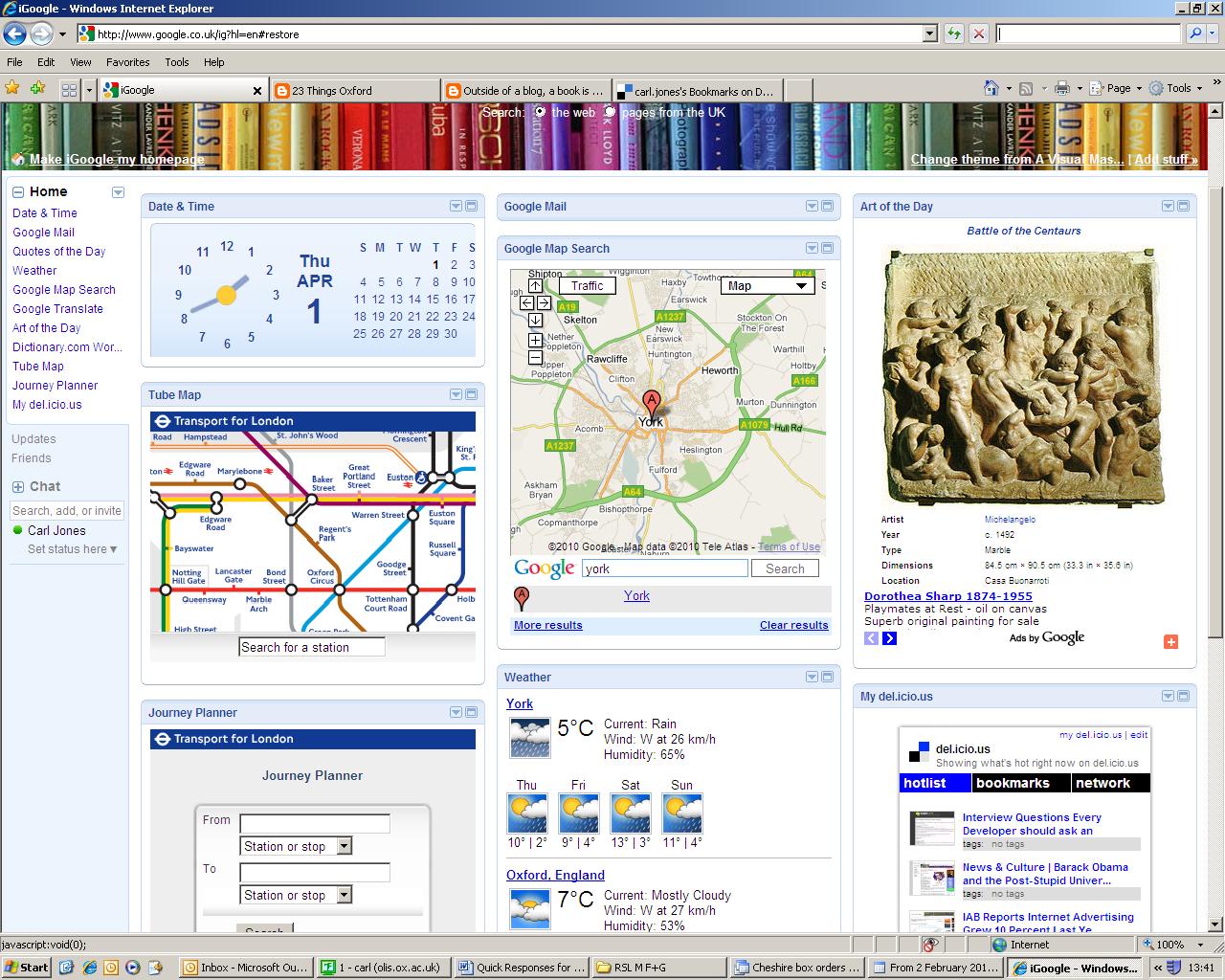1225x980 pixels.
Task: Open the Favorites Center star icon
Action: pyautogui.click(x=12, y=88)
